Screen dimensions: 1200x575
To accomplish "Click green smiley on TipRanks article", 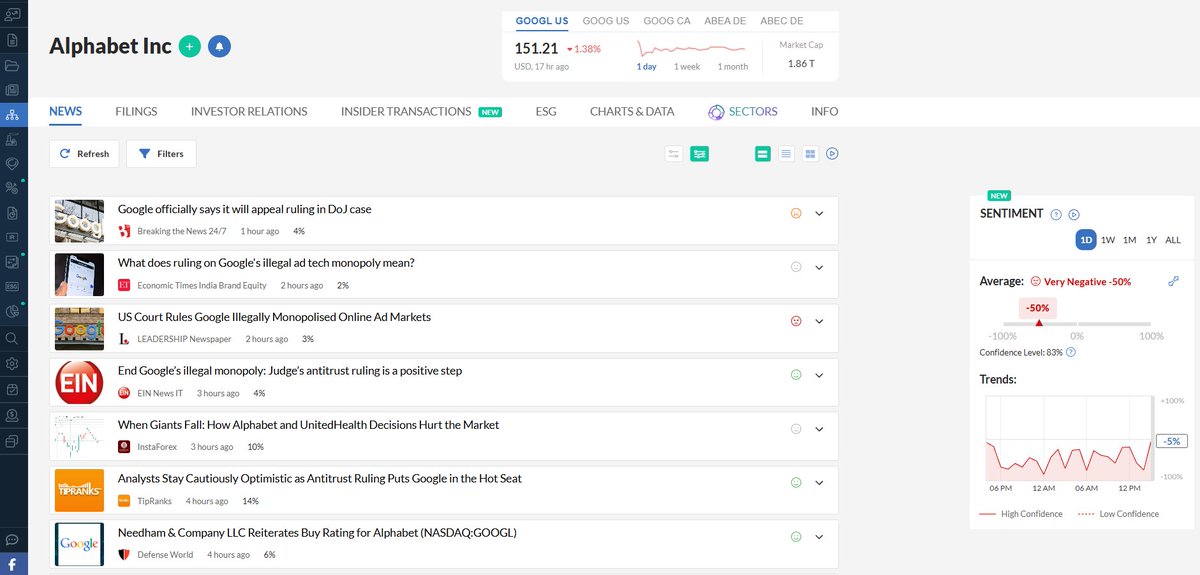I will 797,482.
